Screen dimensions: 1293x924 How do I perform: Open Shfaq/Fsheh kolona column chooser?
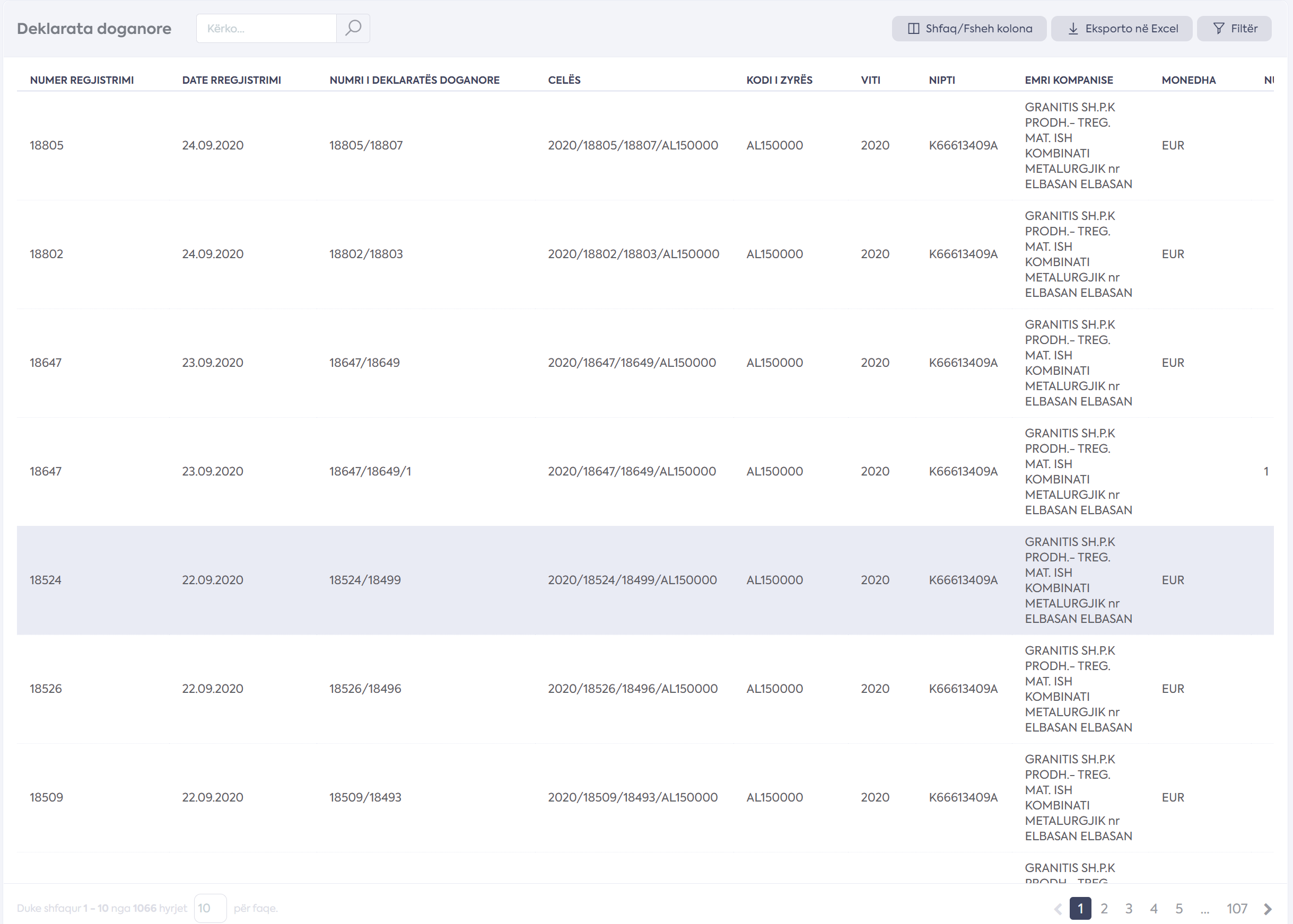(968, 29)
